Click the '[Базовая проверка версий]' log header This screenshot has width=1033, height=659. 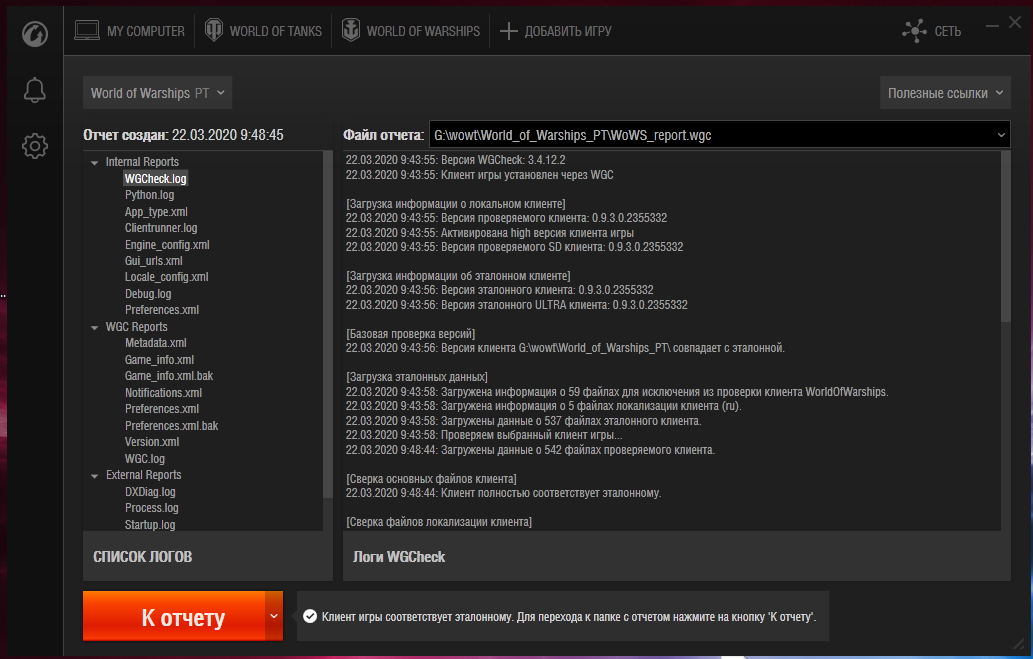(410, 334)
